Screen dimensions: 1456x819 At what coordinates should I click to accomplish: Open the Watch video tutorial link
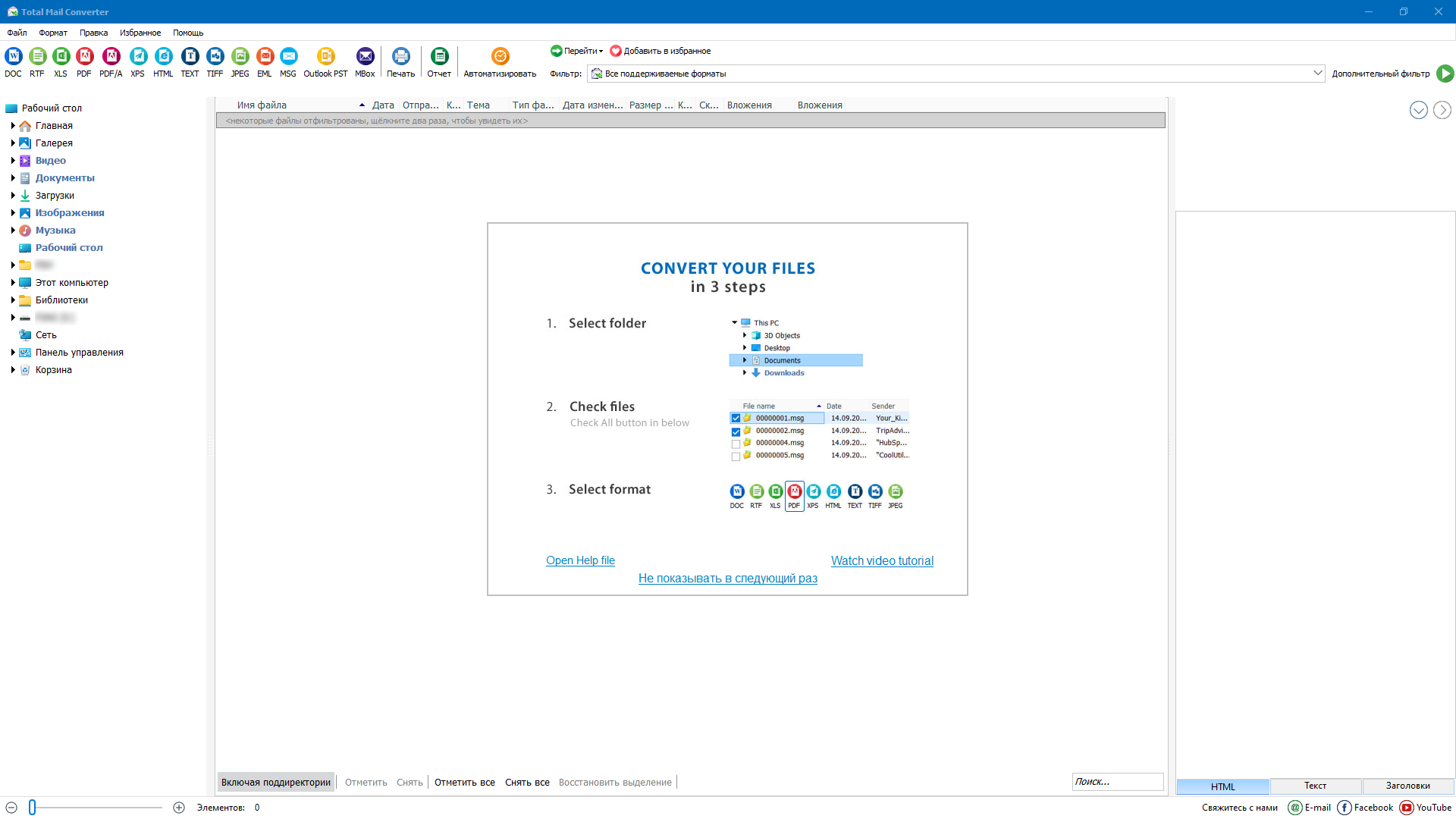[x=882, y=561]
